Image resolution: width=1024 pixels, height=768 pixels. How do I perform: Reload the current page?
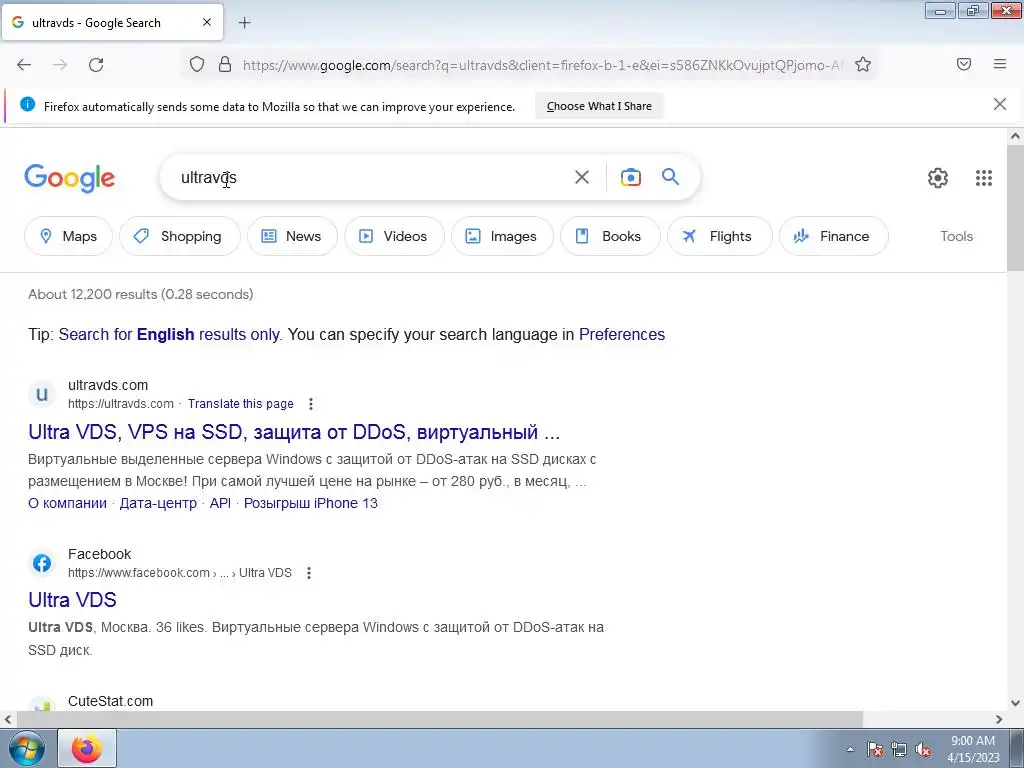pyautogui.click(x=96, y=65)
